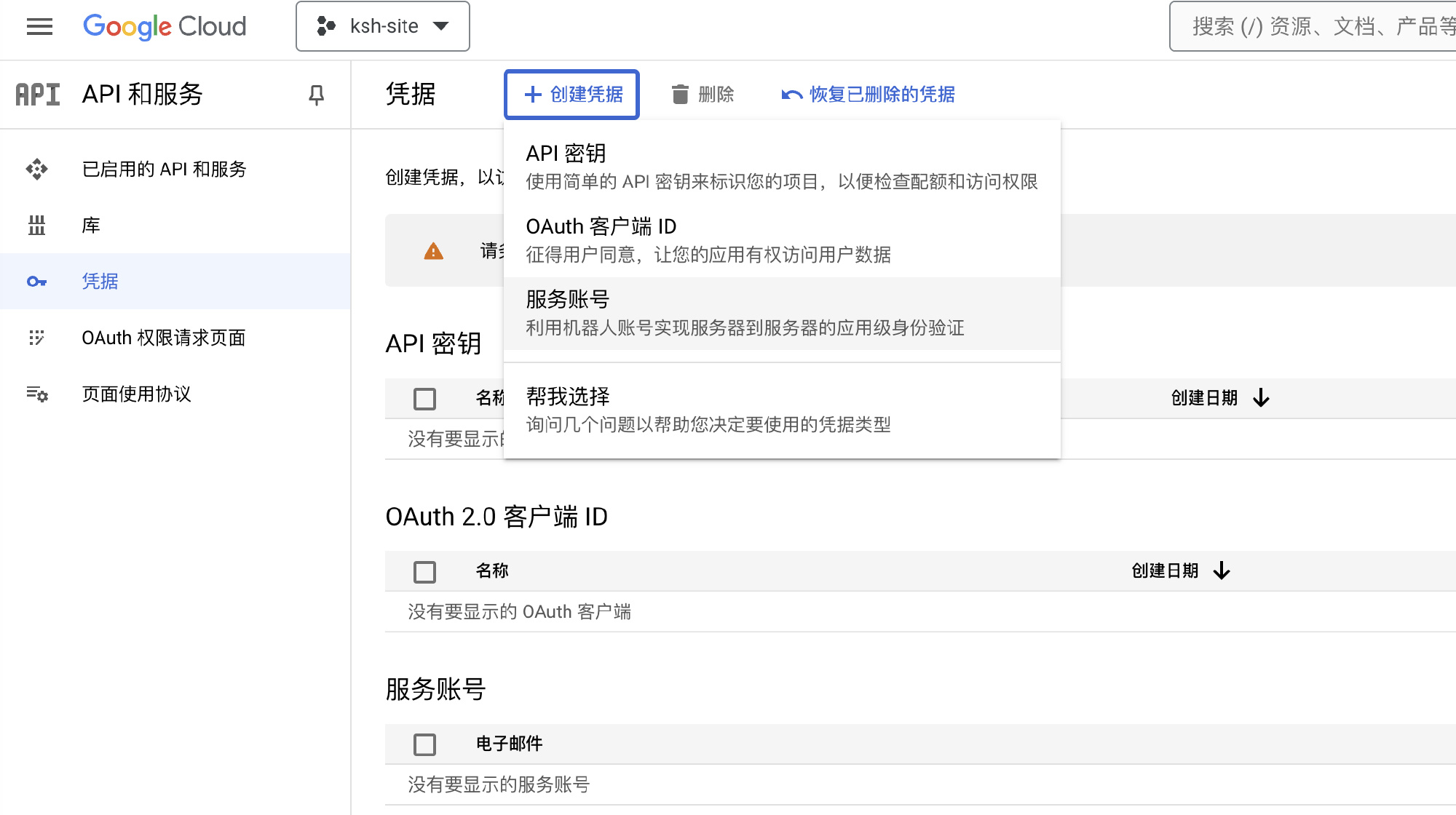This screenshot has height=815, width=1456.
Task: Click the key icon beside 凭据
Action: [x=36, y=282]
